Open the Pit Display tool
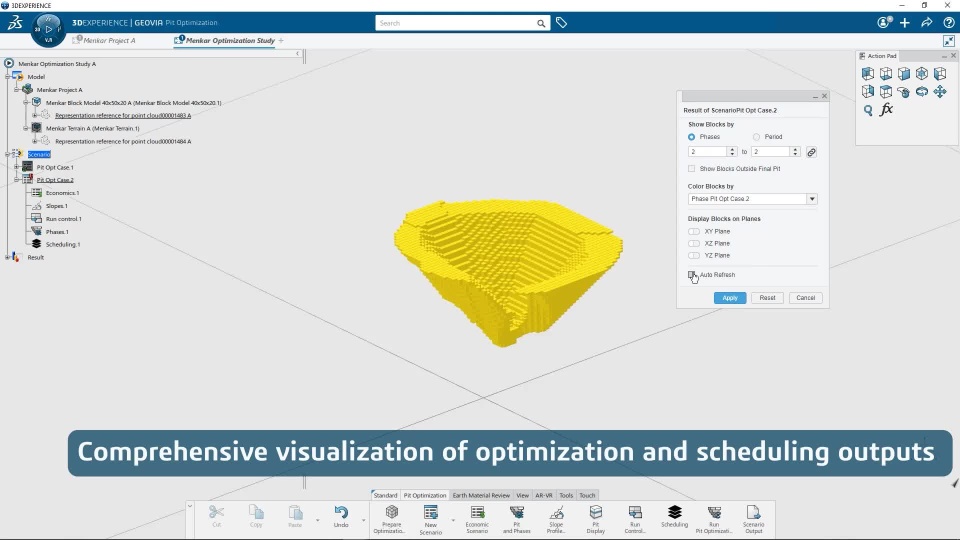Image resolution: width=960 pixels, height=540 pixels. (595, 519)
